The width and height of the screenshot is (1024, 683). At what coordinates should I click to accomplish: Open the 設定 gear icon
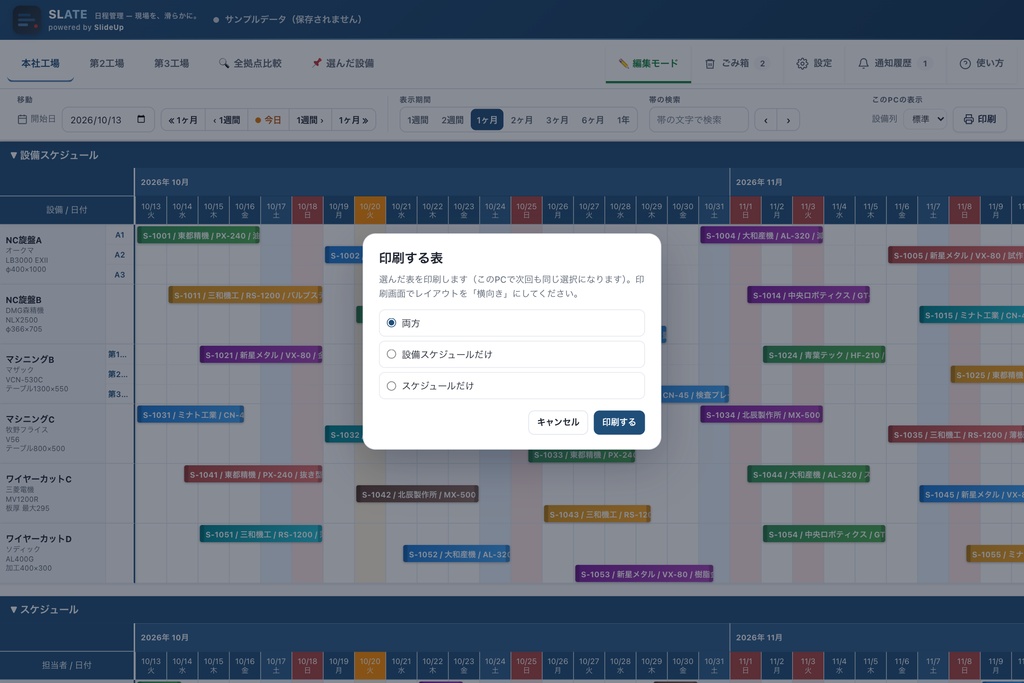(802, 63)
